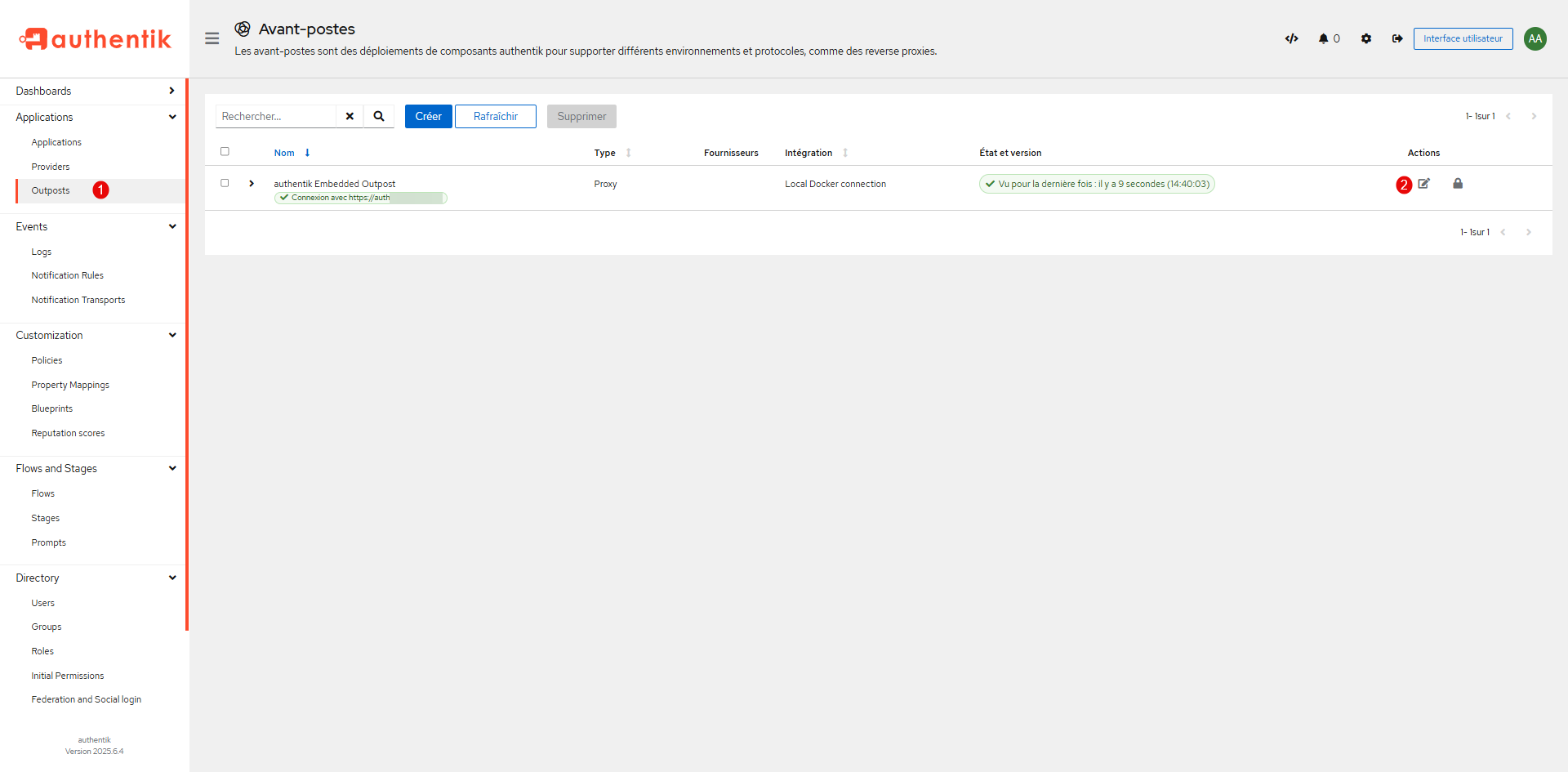The image size is (1568, 772).
Task: Click the Créer button
Action: (428, 116)
